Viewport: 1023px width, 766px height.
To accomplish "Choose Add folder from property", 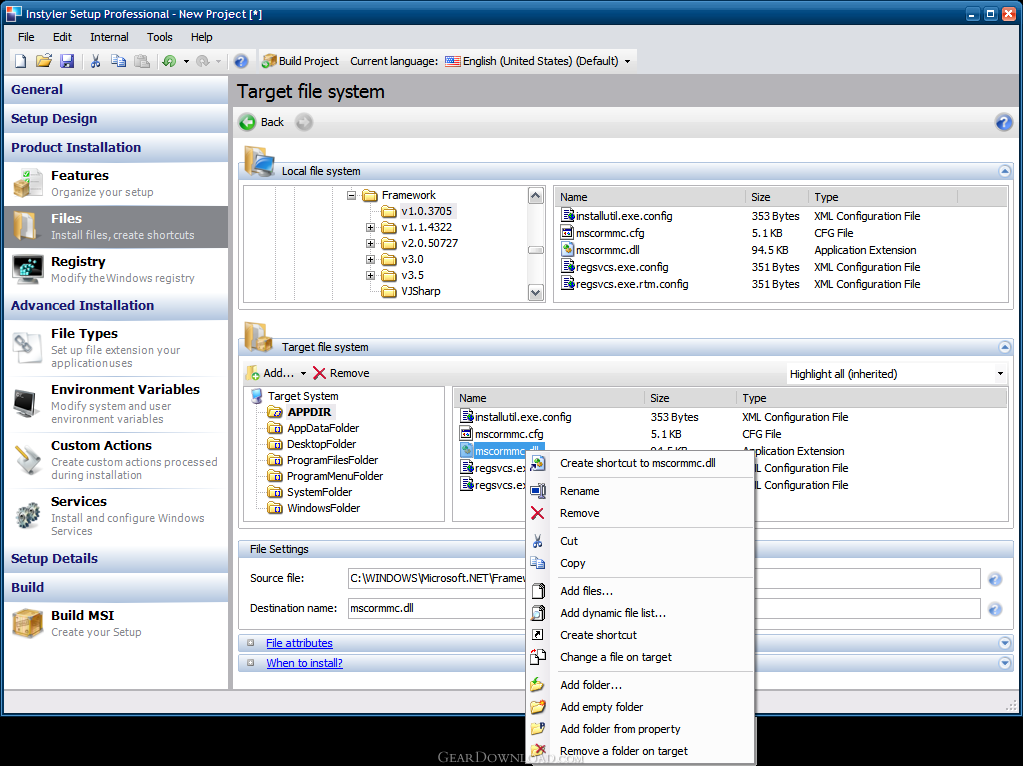I will 640,729.
